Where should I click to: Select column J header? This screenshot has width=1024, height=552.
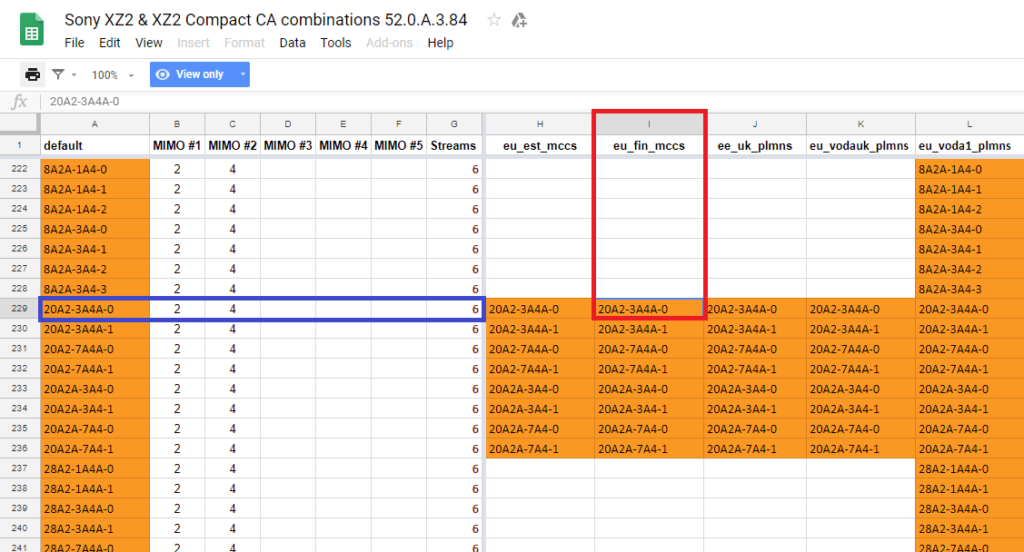(x=755, y=124)
